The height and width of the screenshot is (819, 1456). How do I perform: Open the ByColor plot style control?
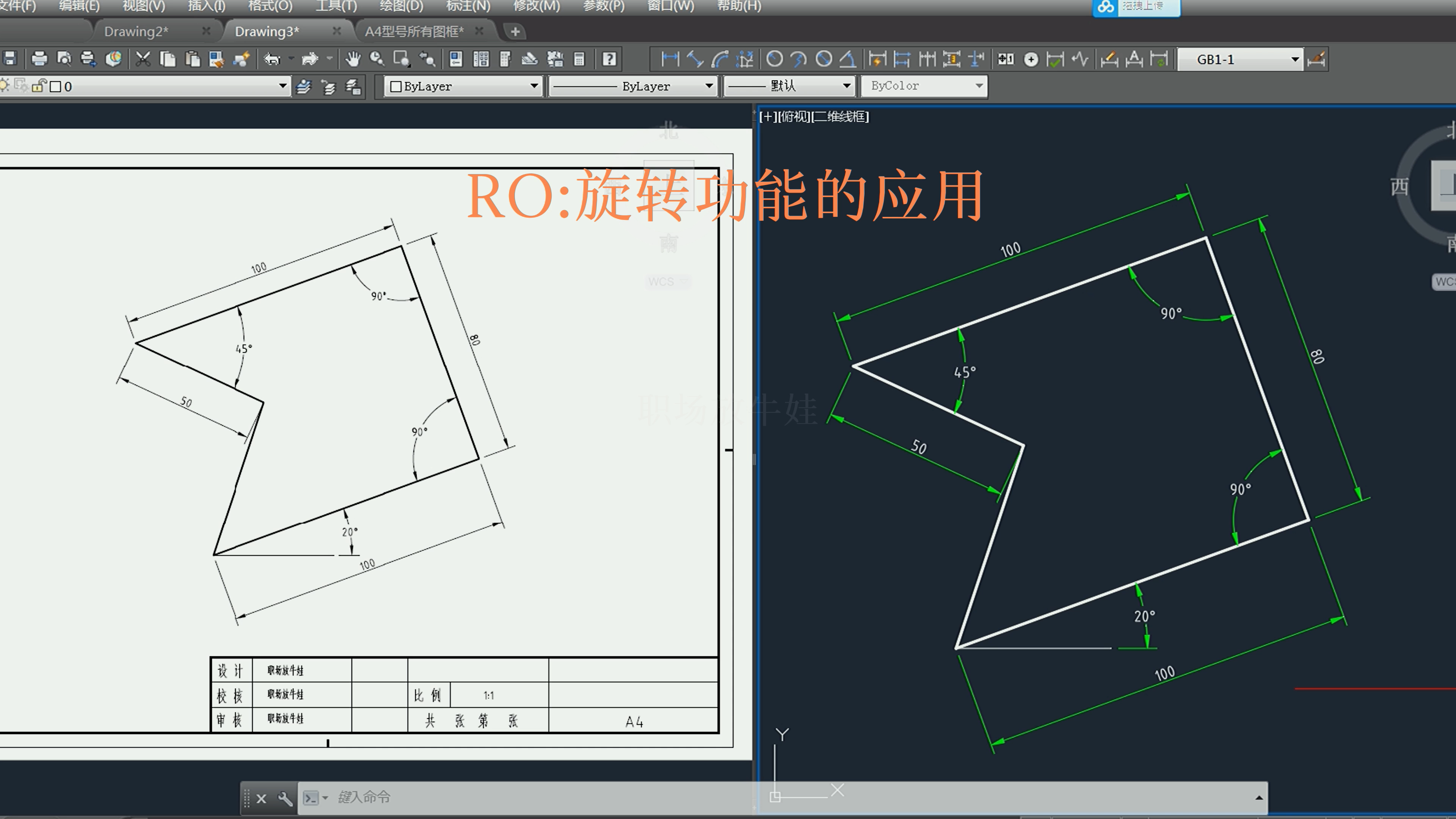coord(979,86)
